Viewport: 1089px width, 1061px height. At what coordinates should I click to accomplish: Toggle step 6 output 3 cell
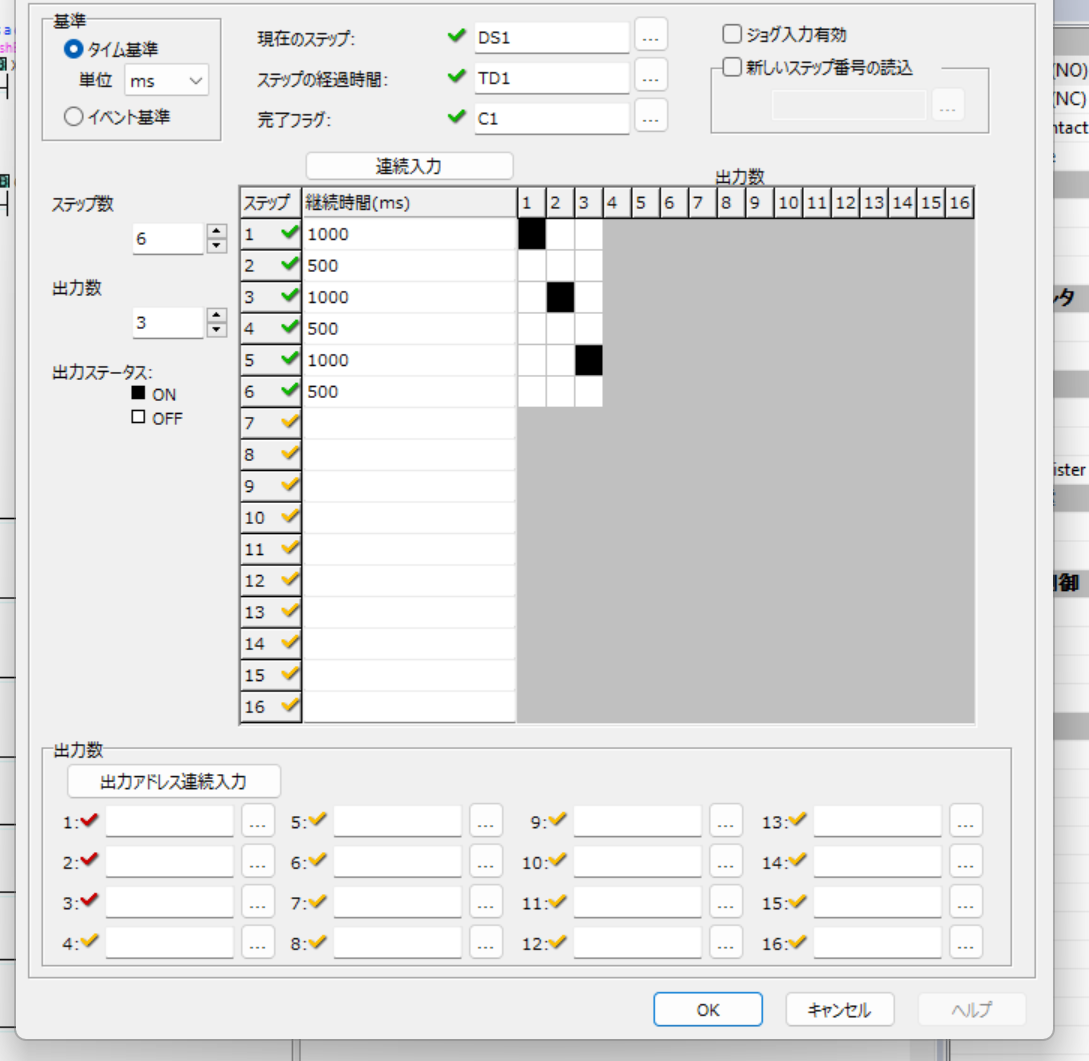click(589, 392)
